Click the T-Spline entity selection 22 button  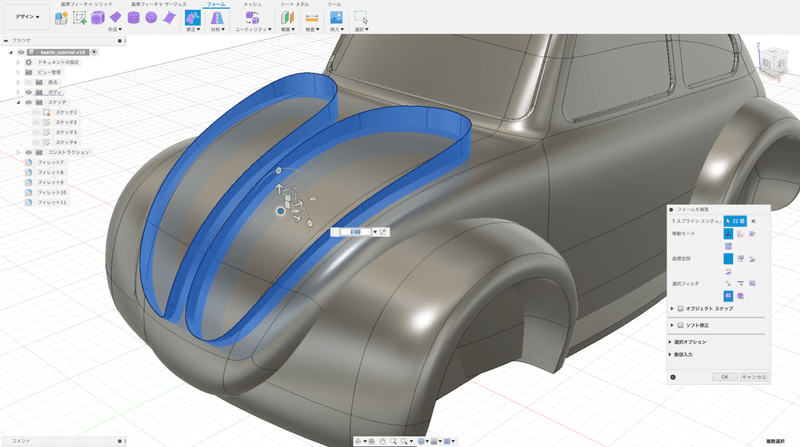[735, 221]
